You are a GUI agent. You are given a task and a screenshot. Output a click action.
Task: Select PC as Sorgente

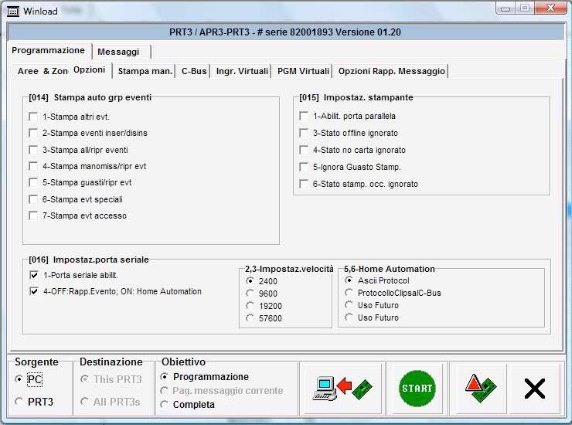pos(19,379)
